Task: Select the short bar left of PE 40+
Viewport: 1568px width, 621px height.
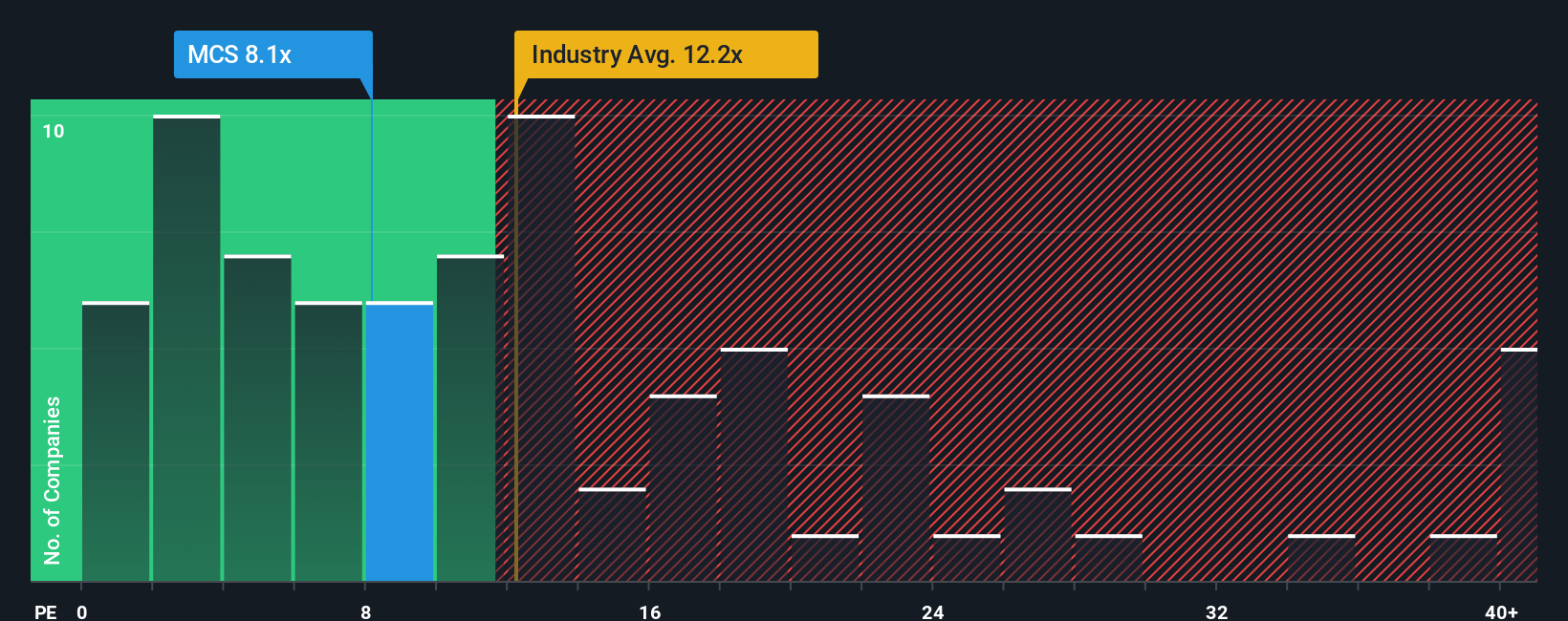Action: click(x=1463, y=558)
